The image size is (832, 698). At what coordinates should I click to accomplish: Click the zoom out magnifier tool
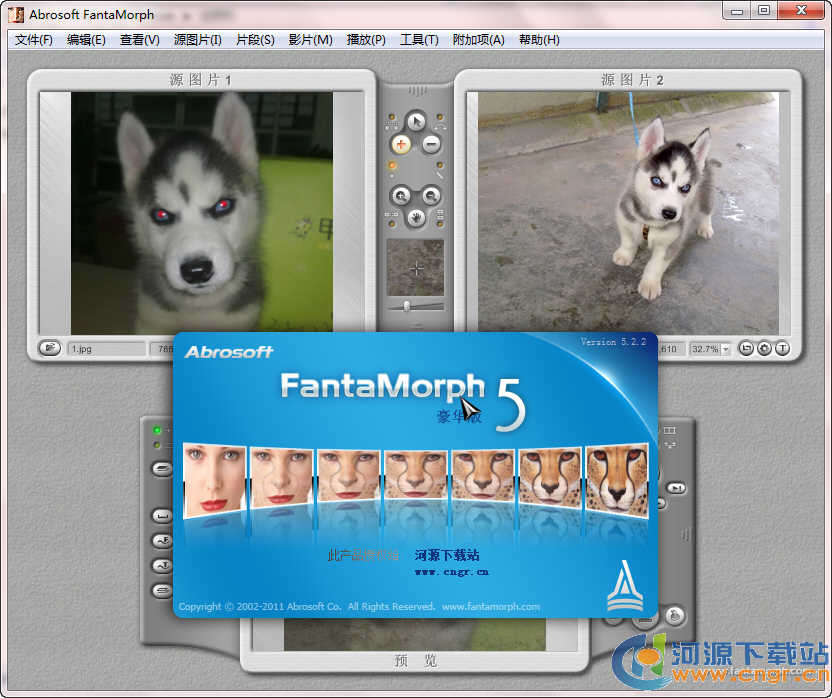click(x=432, y=195)
